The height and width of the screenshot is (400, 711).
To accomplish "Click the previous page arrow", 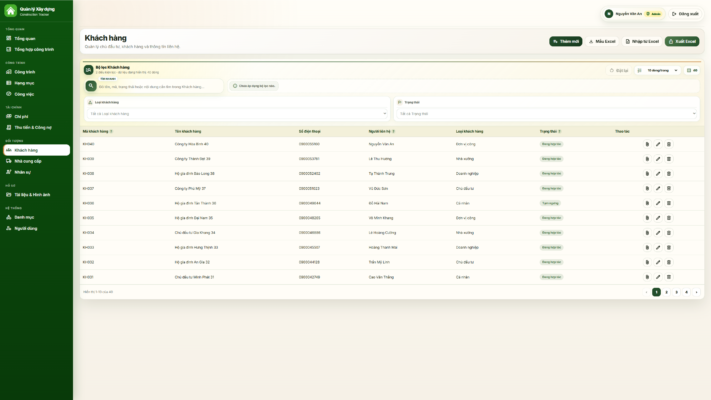I will (x=646, y=293).
